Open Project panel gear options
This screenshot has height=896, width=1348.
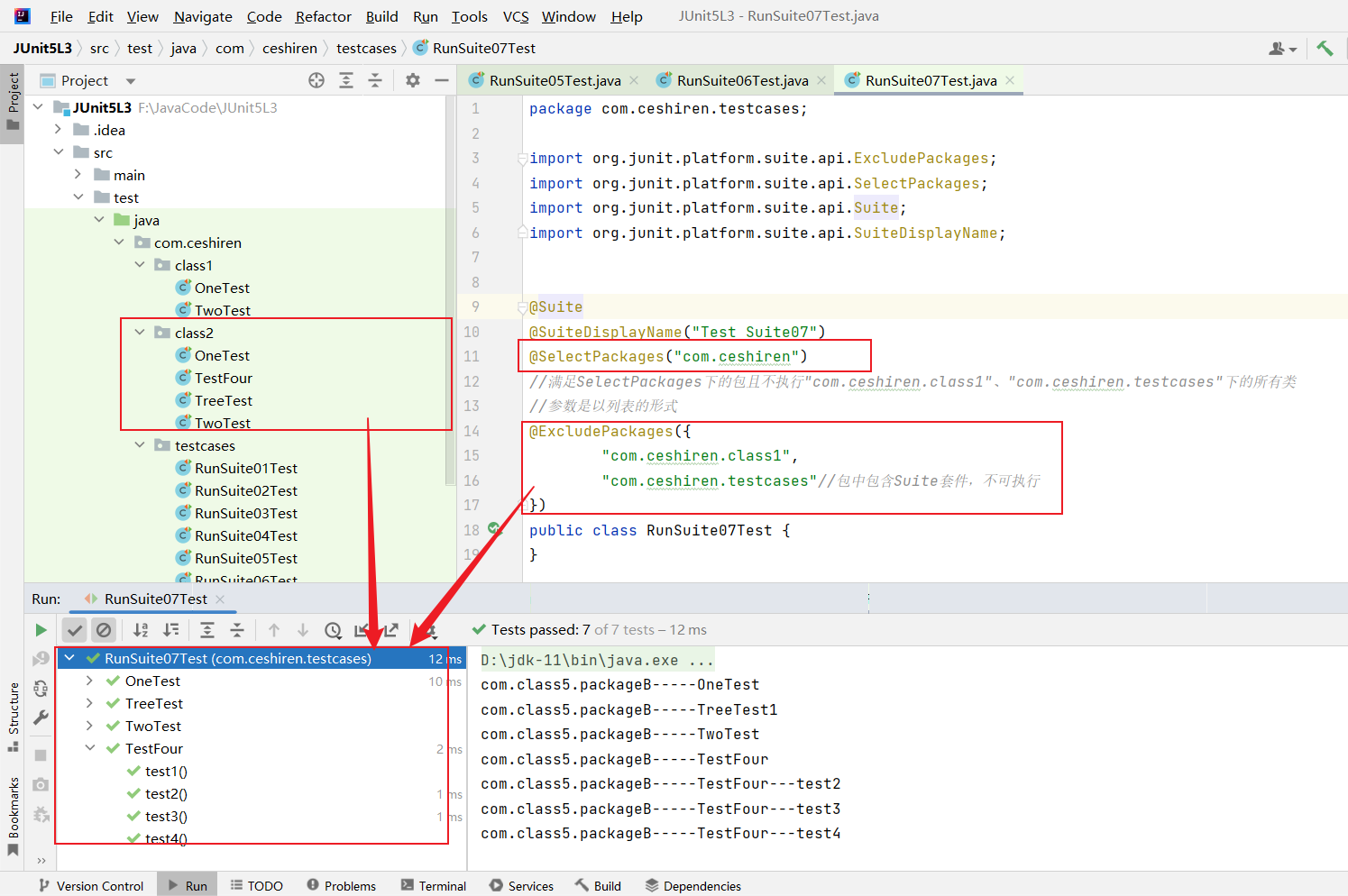pos(413,80)
